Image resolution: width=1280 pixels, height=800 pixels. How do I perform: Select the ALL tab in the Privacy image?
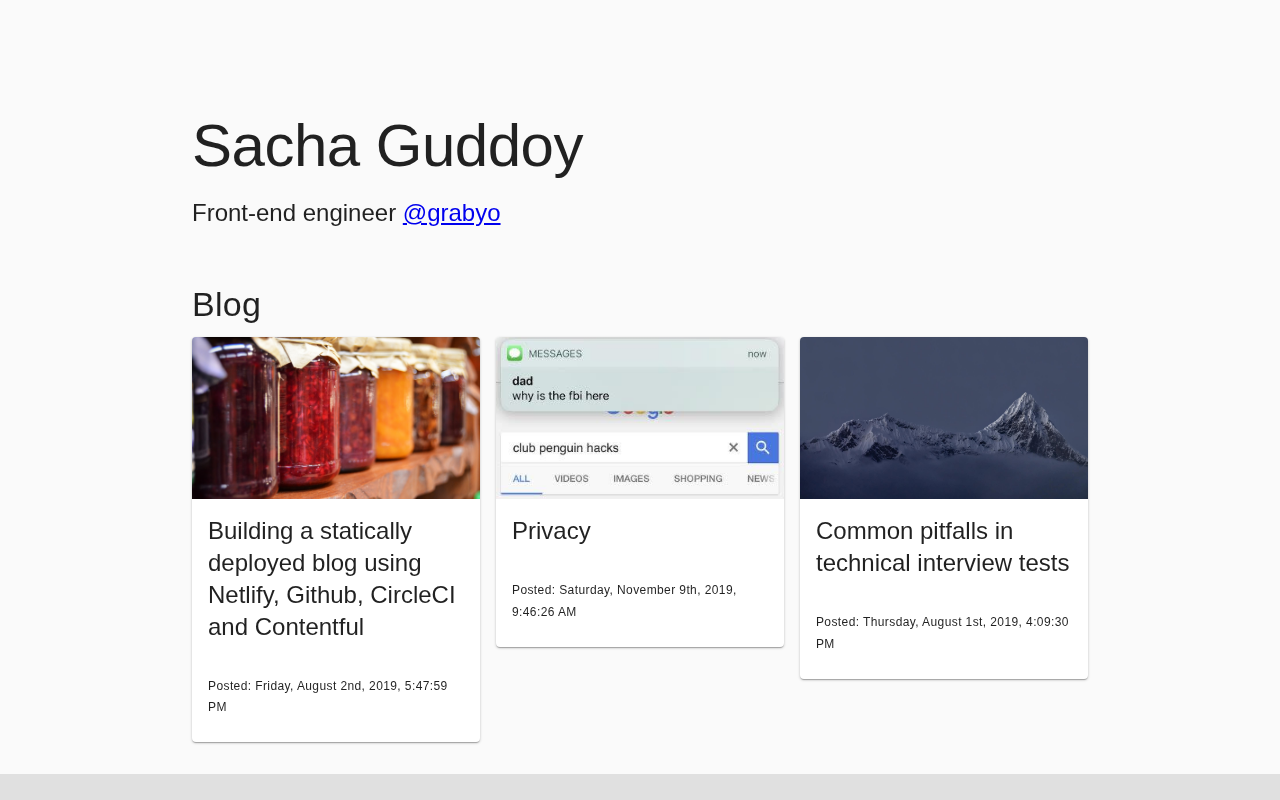(521, 479)
